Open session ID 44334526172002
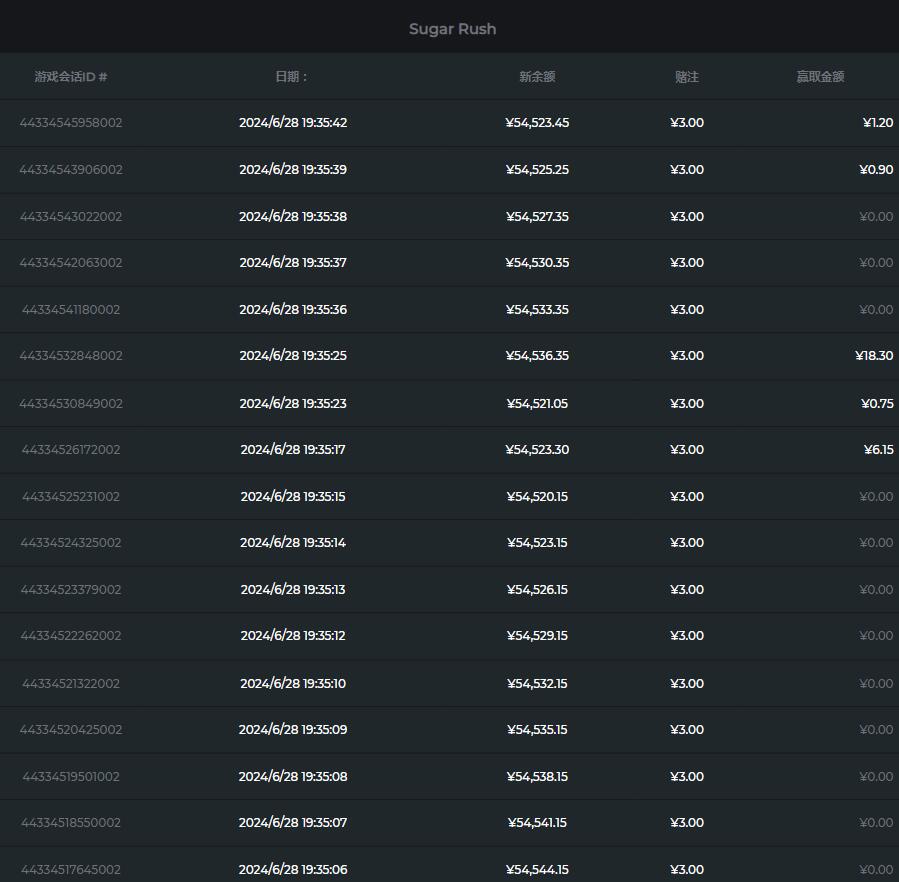 (x=71, y=450)
